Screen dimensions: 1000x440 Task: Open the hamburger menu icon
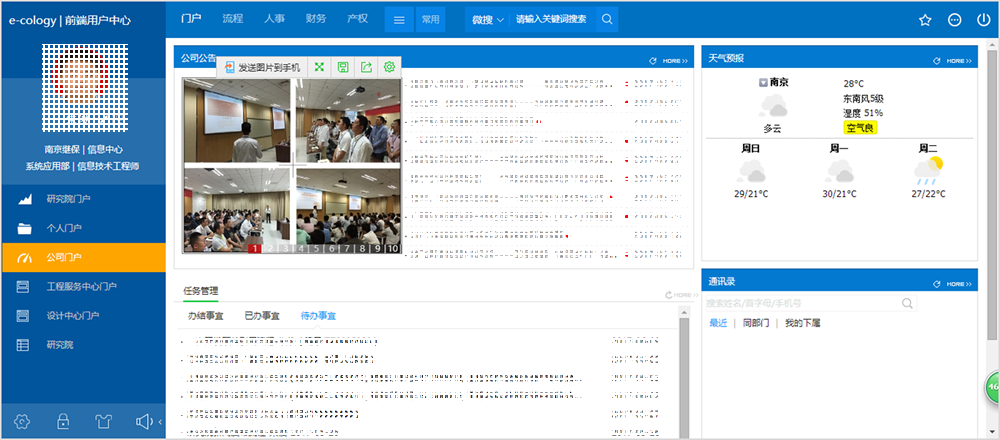(x=399, y=20)
